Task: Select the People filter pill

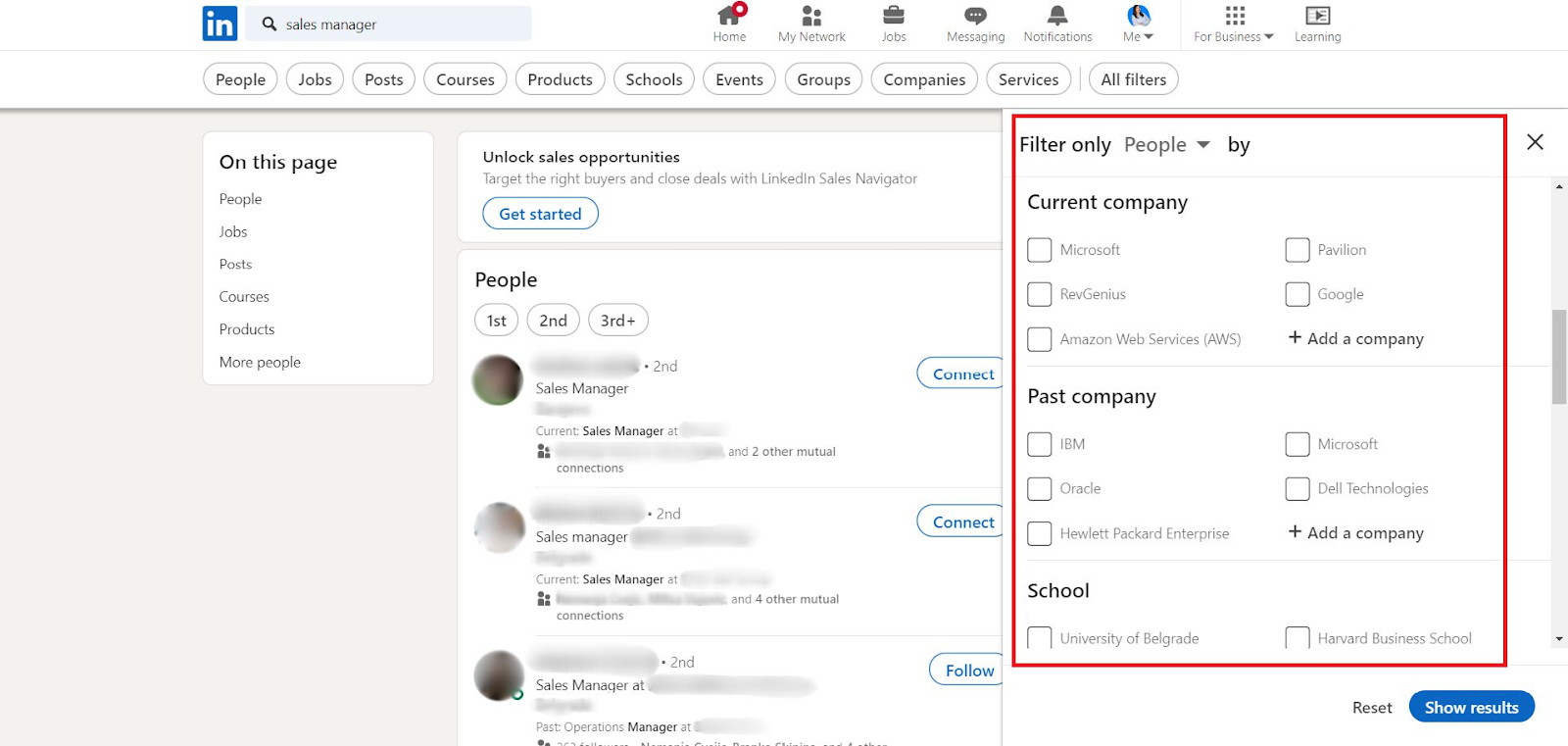Action: [x=240, y=79]
